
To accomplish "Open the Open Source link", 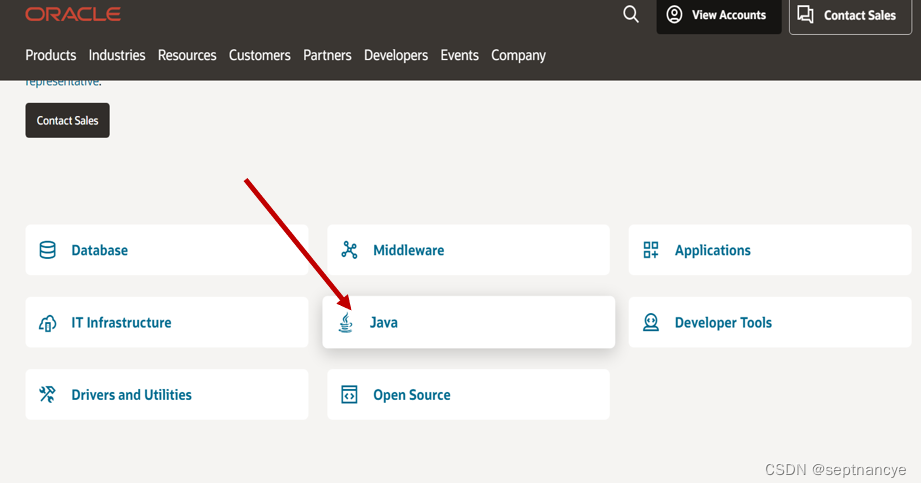I will [468, 395].
